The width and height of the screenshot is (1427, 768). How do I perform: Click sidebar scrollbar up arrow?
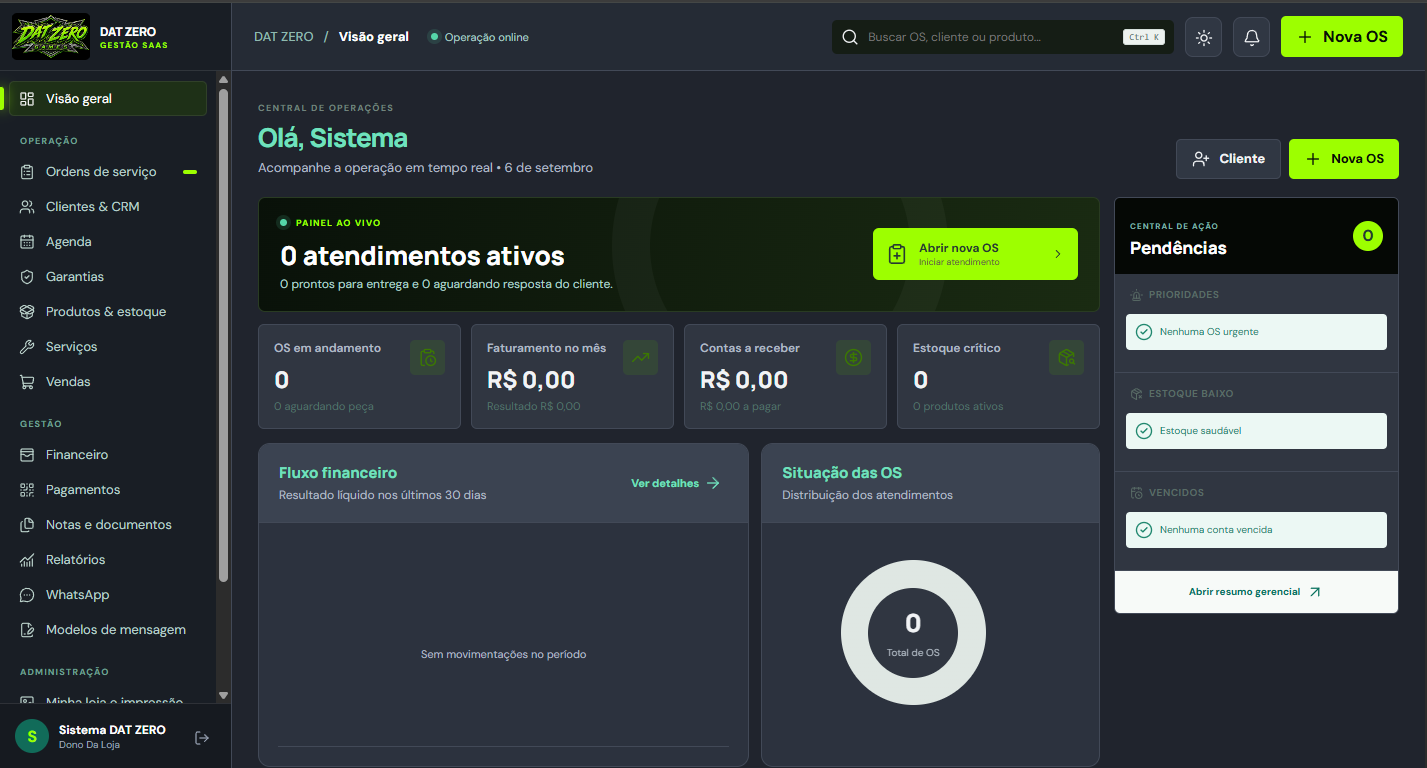(223, 78)
